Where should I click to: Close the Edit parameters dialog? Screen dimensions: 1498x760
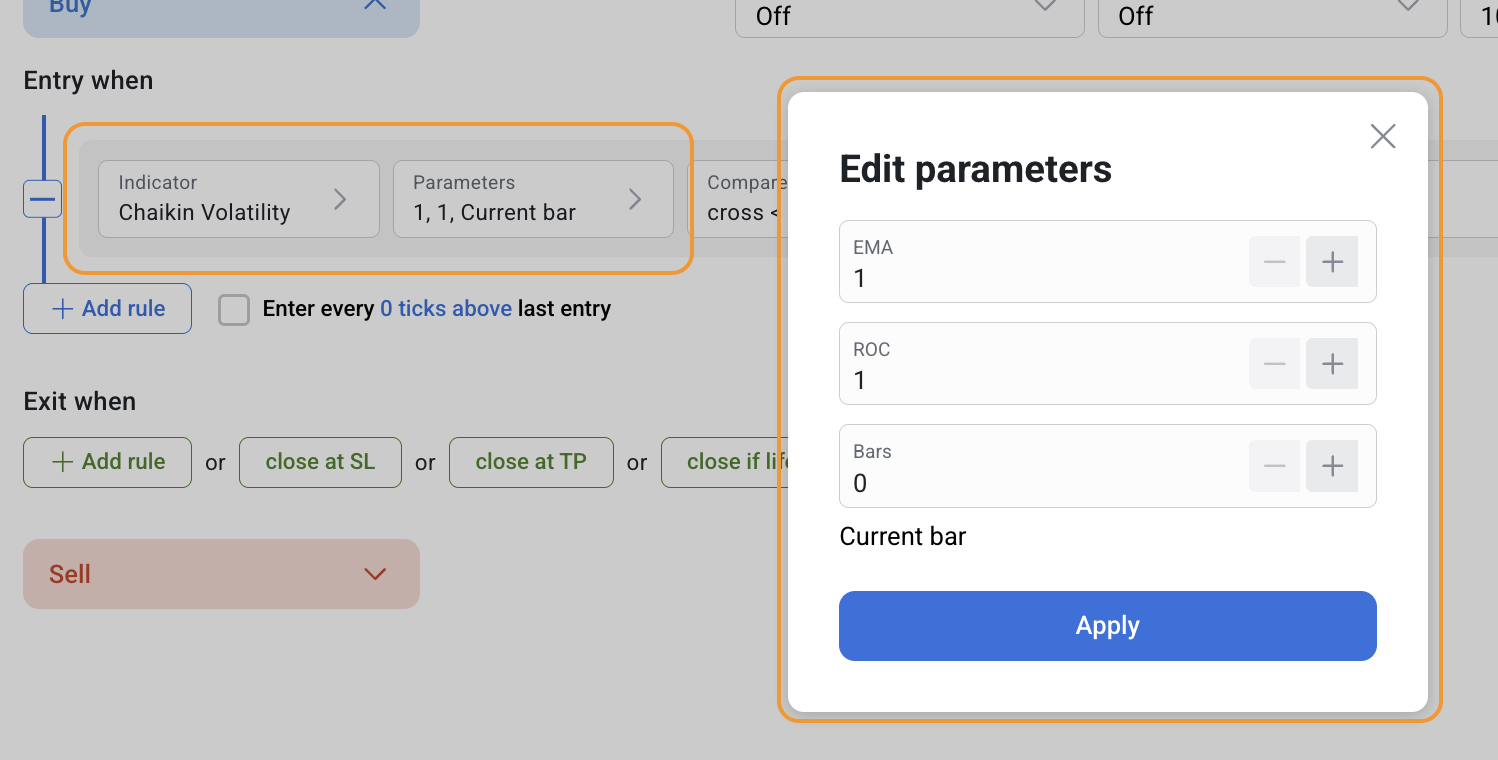(1383, 136)
